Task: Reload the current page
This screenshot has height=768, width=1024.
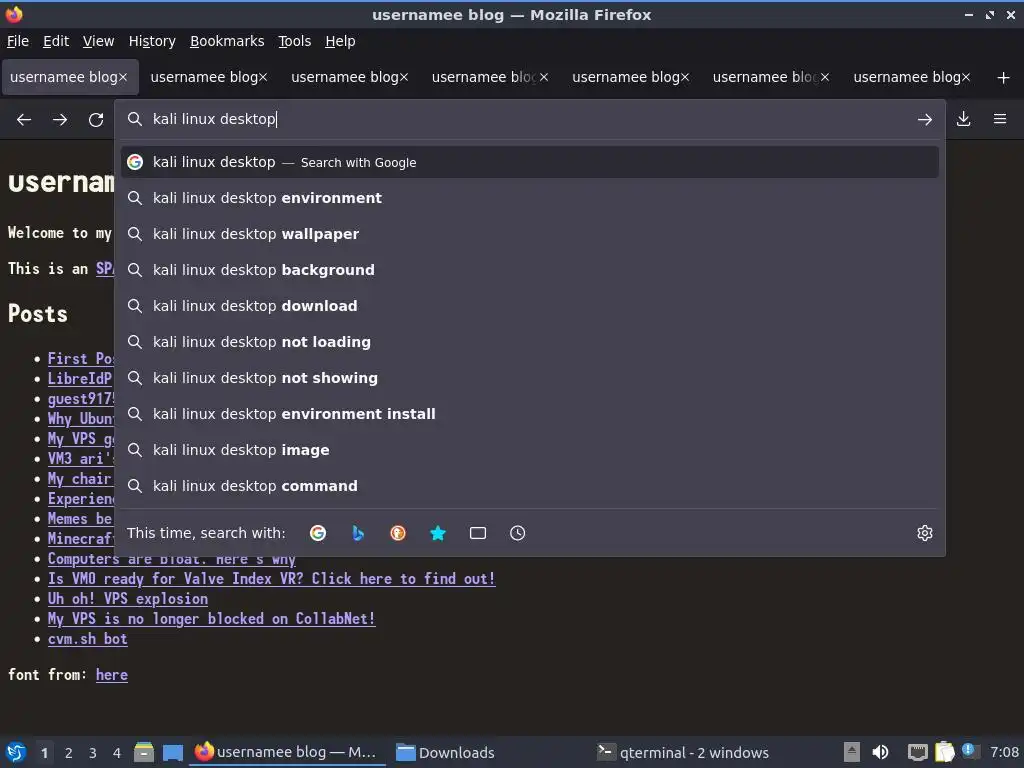Action: point(96,120)
